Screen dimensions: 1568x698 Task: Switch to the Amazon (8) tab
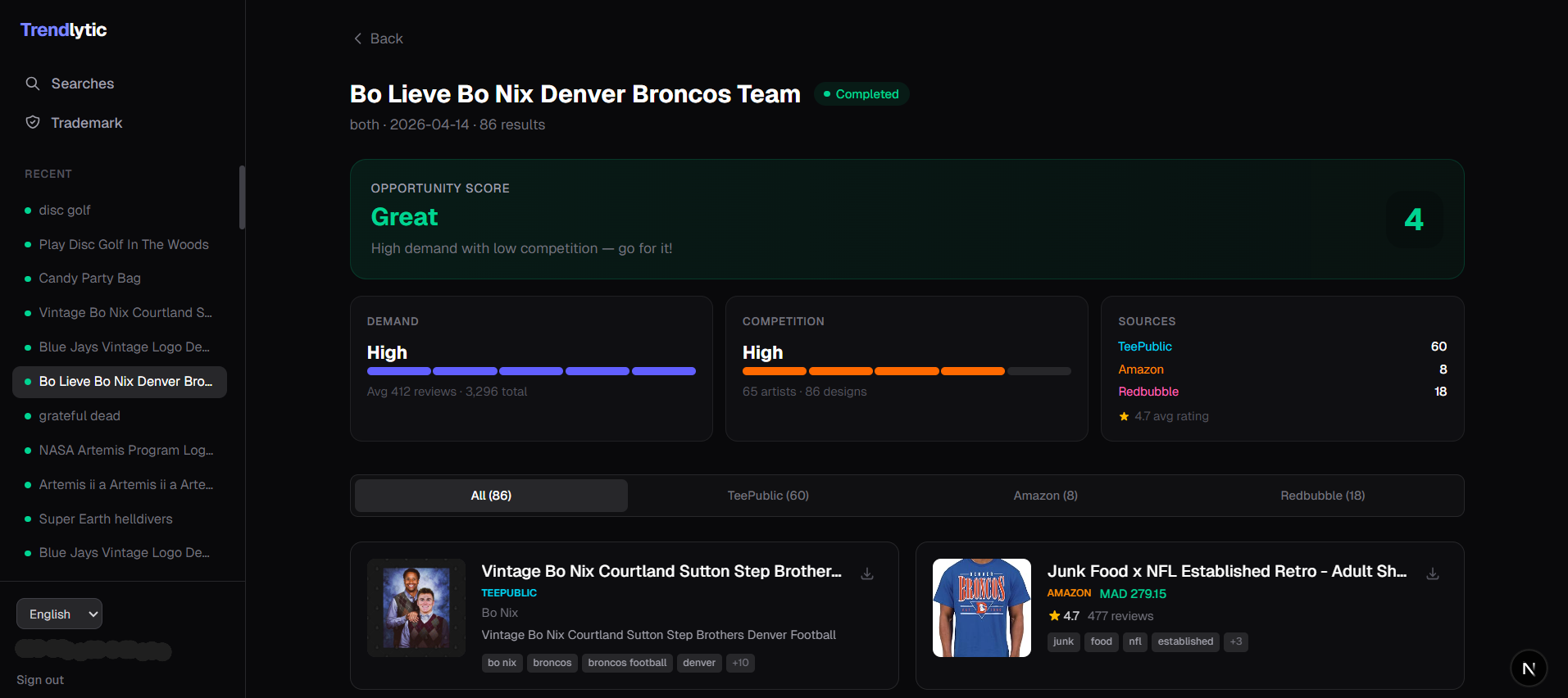(1045, 496)
